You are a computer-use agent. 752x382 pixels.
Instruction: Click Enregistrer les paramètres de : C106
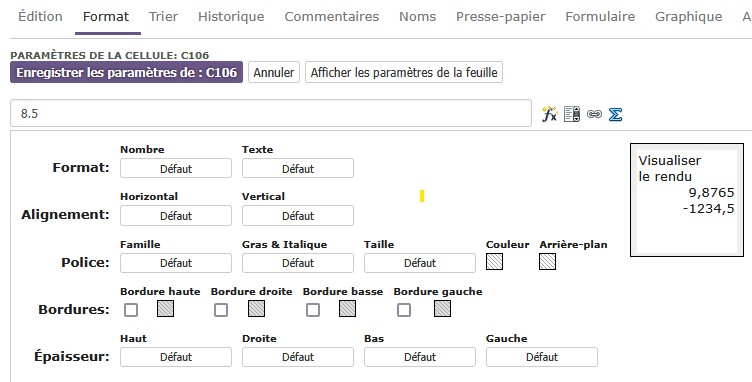pyautogui.click(x=127, y=72)
